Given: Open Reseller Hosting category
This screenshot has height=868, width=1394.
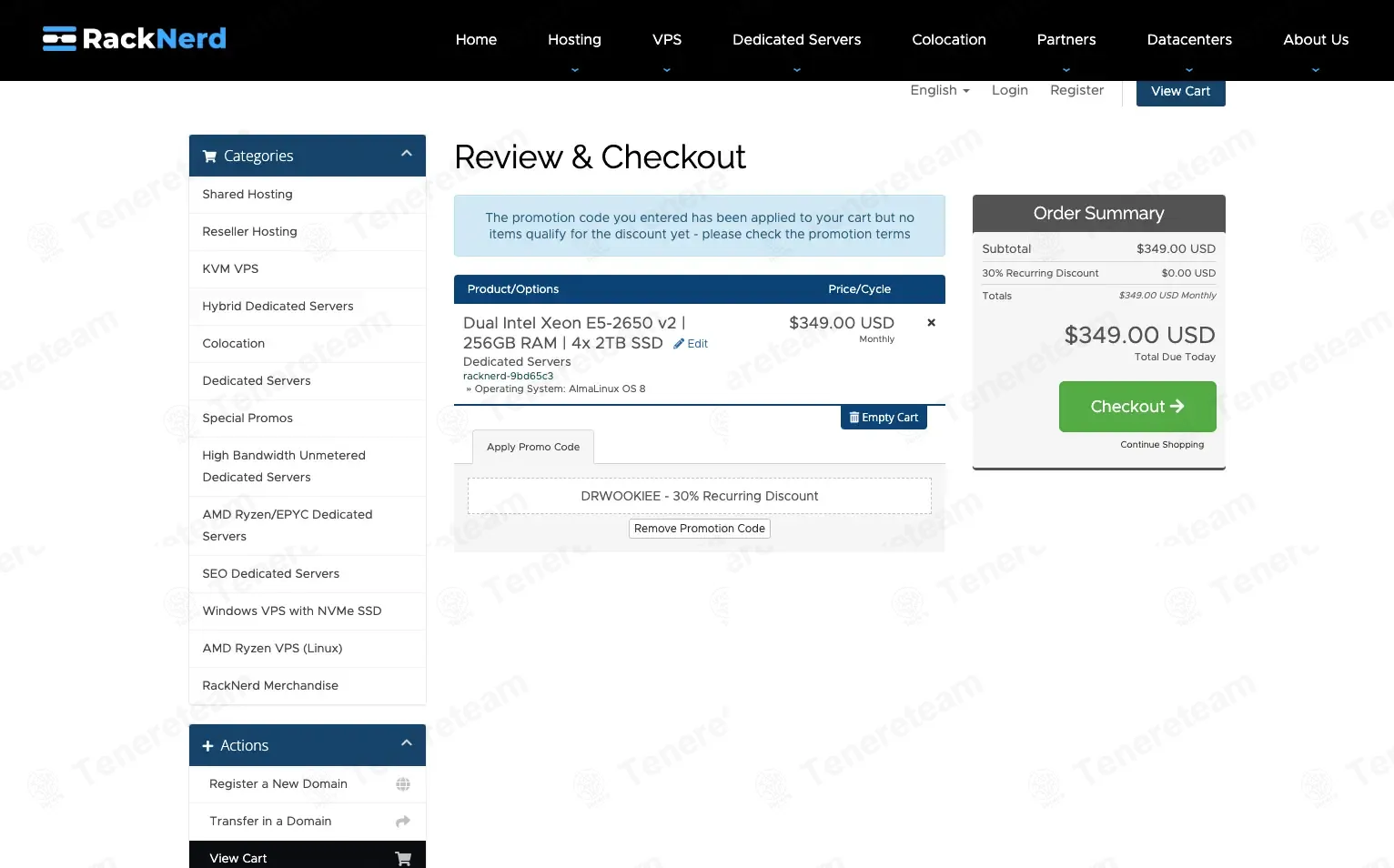Looking at the screenshot, I should tap(308, 232).
